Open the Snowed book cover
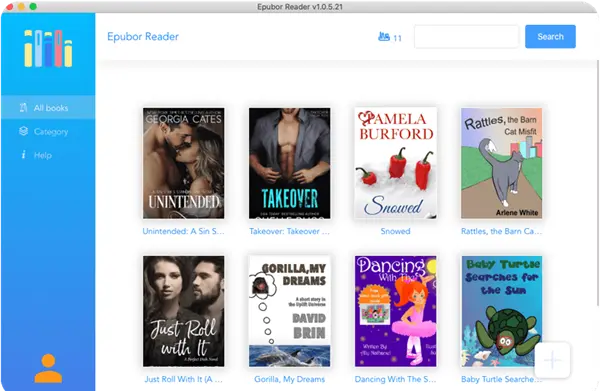Screen dimensions: 600x391 click(396, 163)
